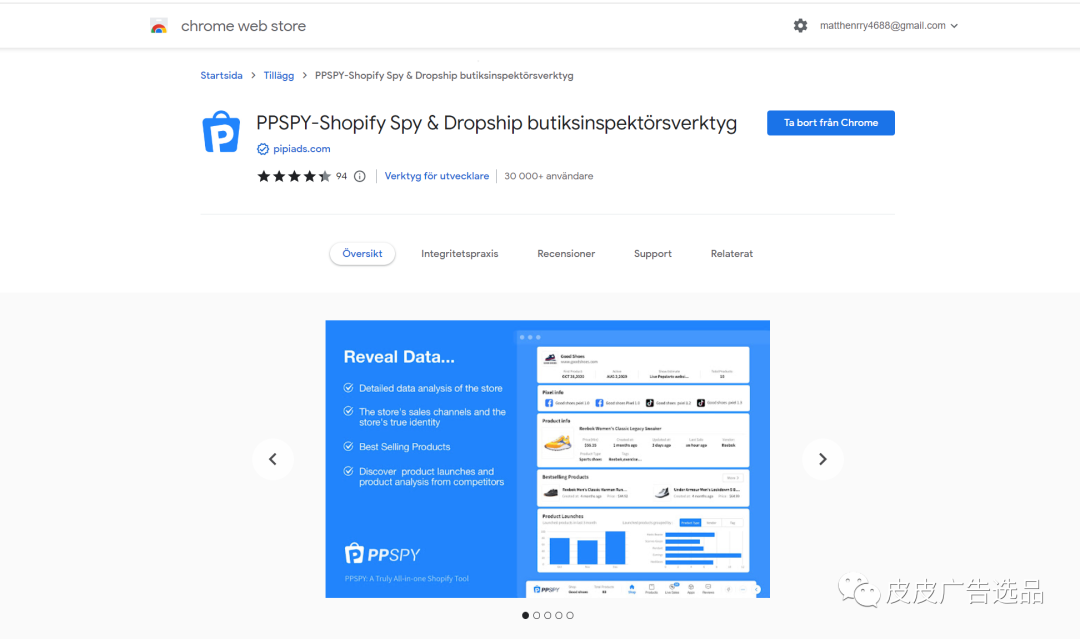Open the Relaterat tab

(731, 253)
